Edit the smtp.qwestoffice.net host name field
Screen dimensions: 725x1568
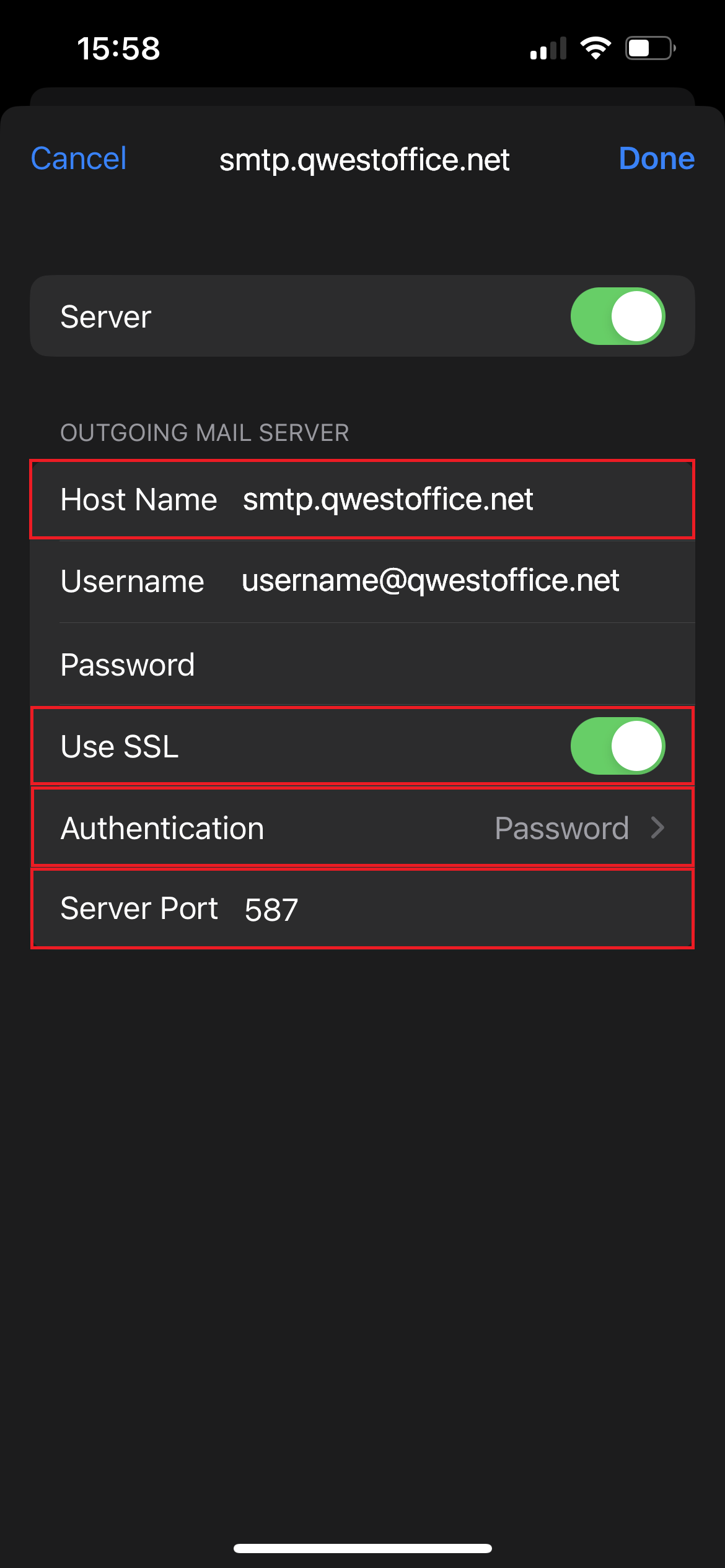click(x=388, y=499)
